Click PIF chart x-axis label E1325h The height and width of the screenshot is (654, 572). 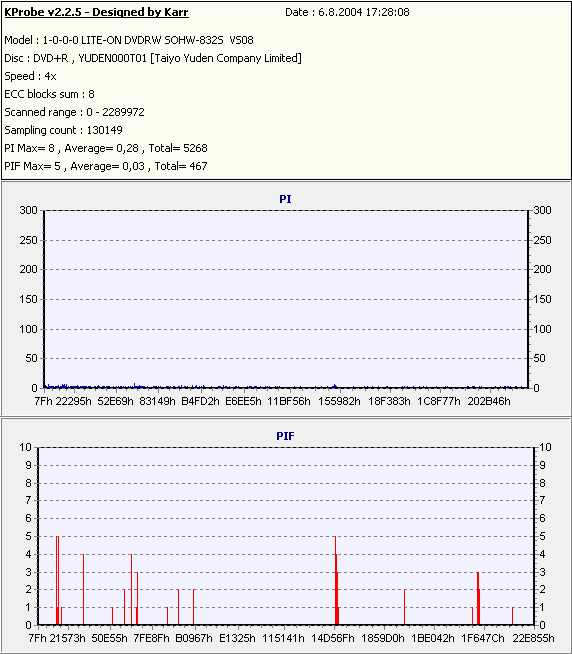[x=237, y=638]
